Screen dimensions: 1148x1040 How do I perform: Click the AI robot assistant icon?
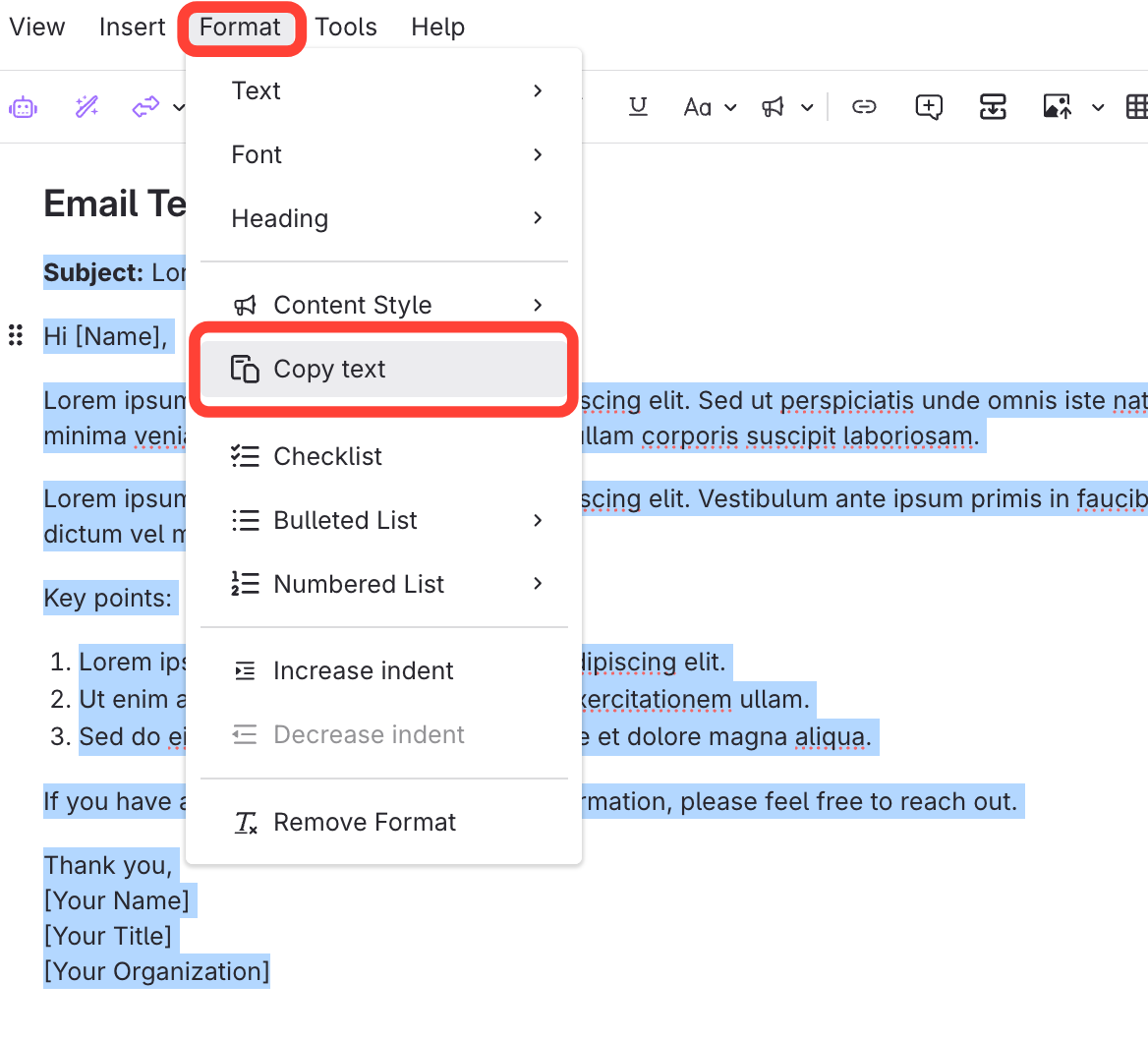point(23,107)
